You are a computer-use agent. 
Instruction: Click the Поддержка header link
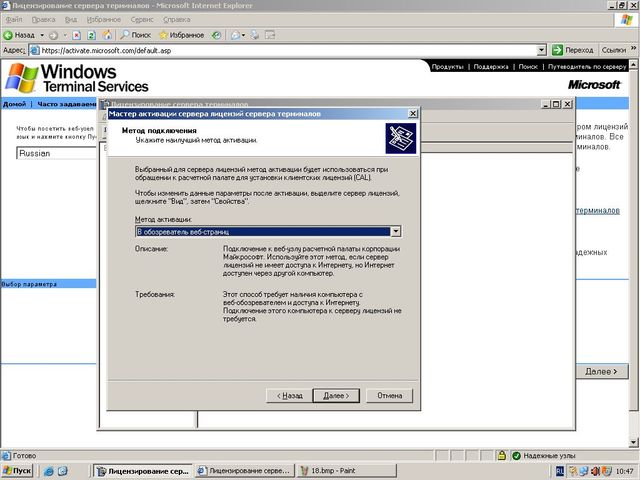pyautogui.click(x=491, y=67)
